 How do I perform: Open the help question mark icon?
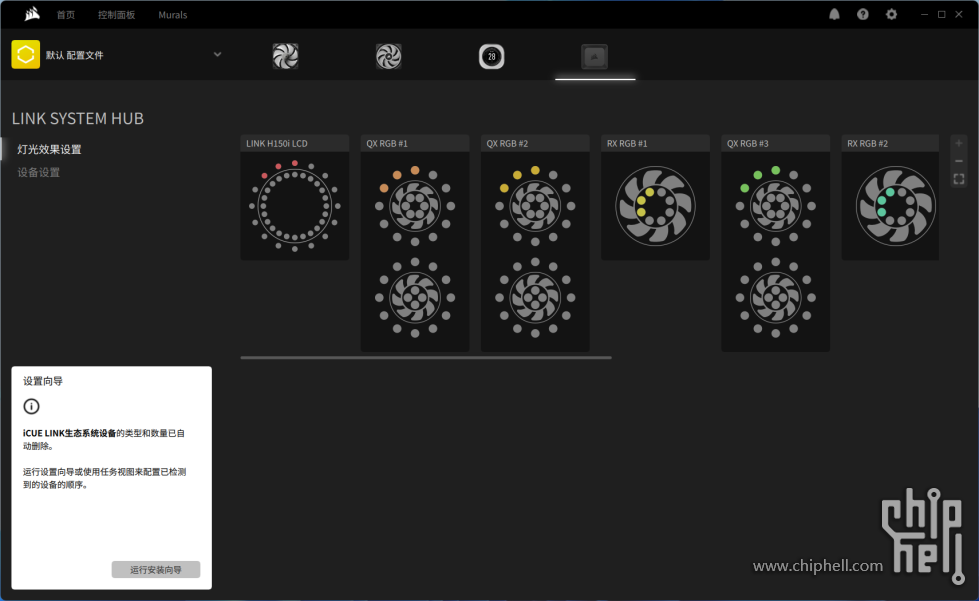pos(862,14)
